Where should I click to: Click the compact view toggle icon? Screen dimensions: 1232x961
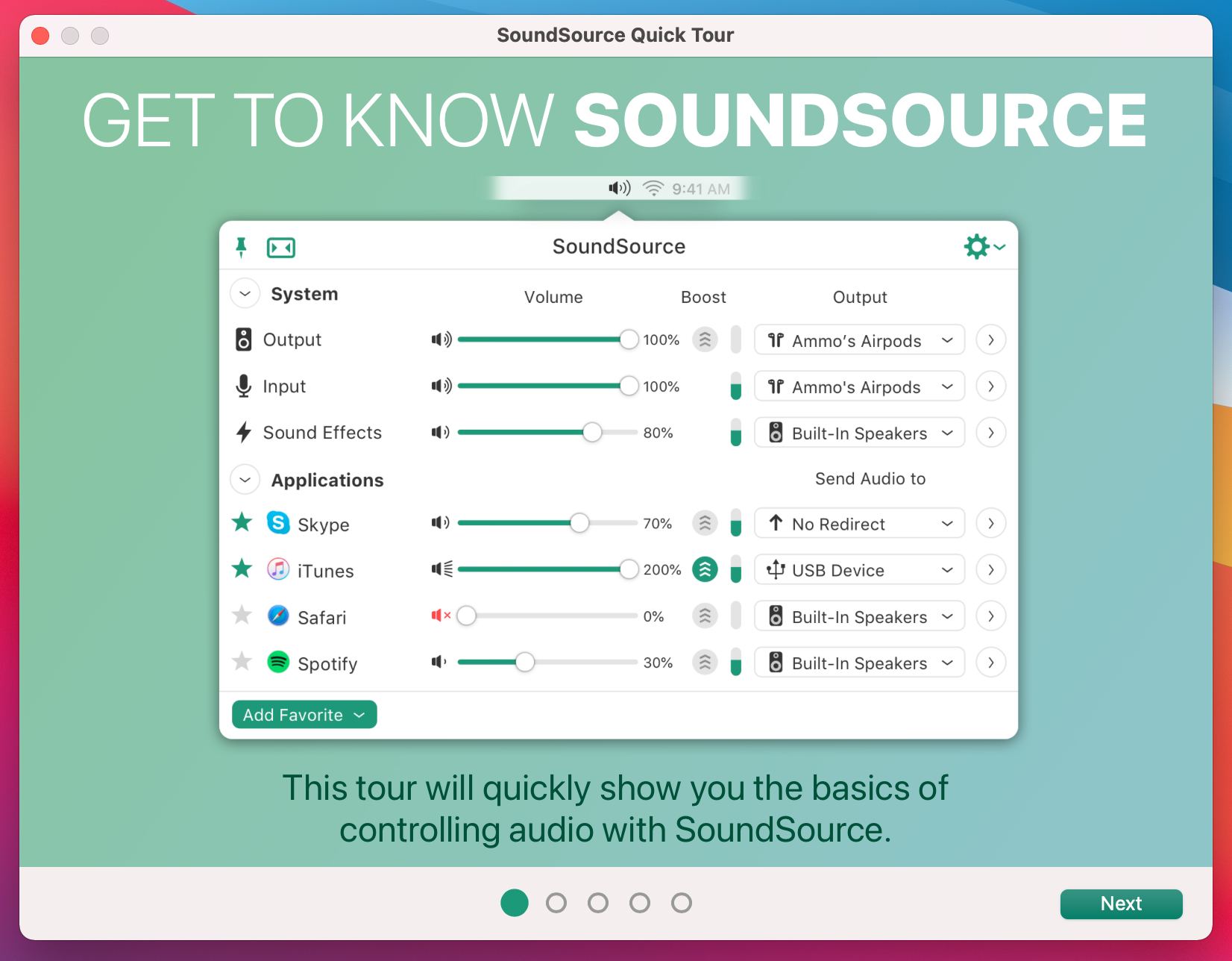281,248
